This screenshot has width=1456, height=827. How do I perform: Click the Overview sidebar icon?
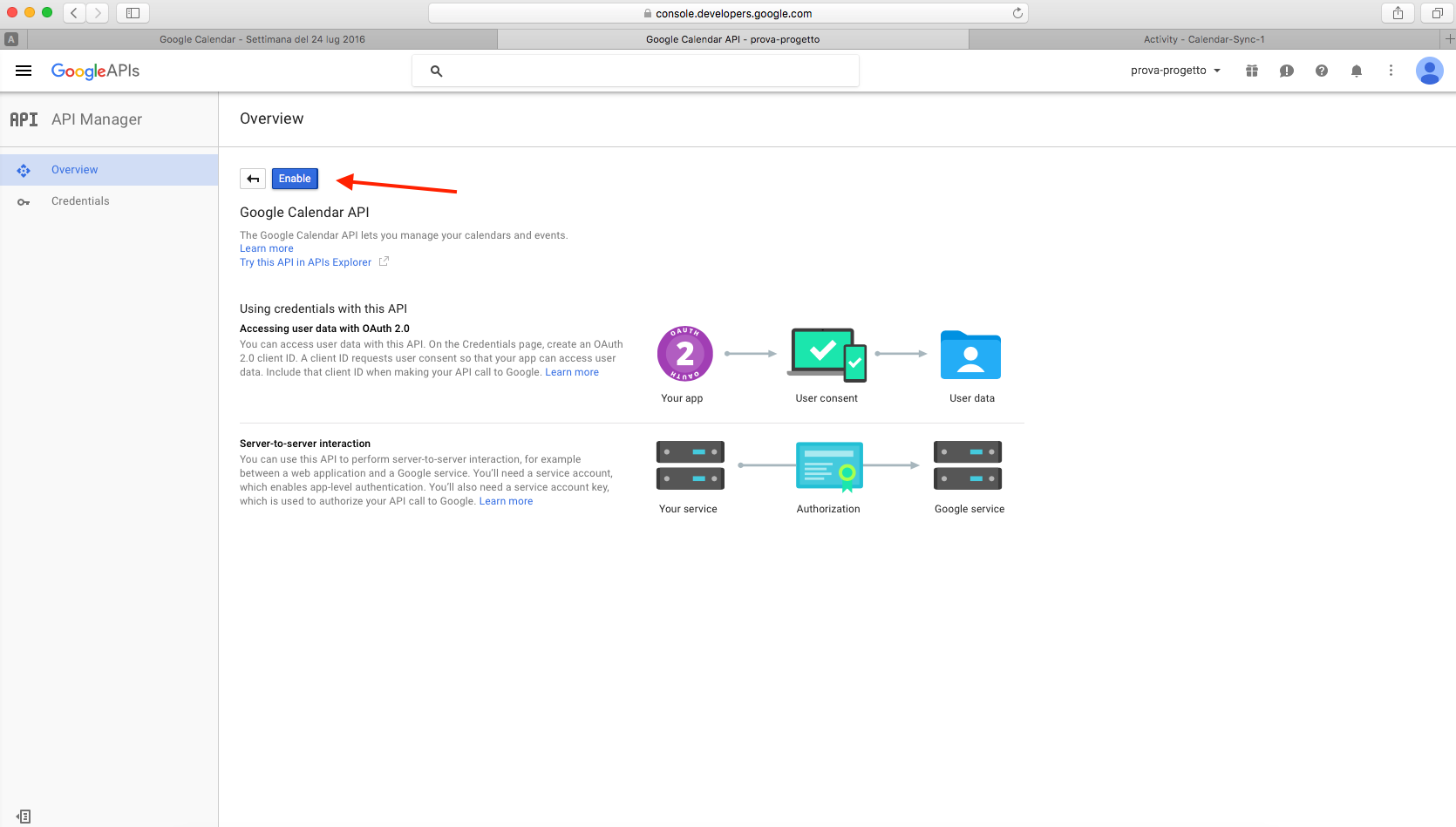24,171
